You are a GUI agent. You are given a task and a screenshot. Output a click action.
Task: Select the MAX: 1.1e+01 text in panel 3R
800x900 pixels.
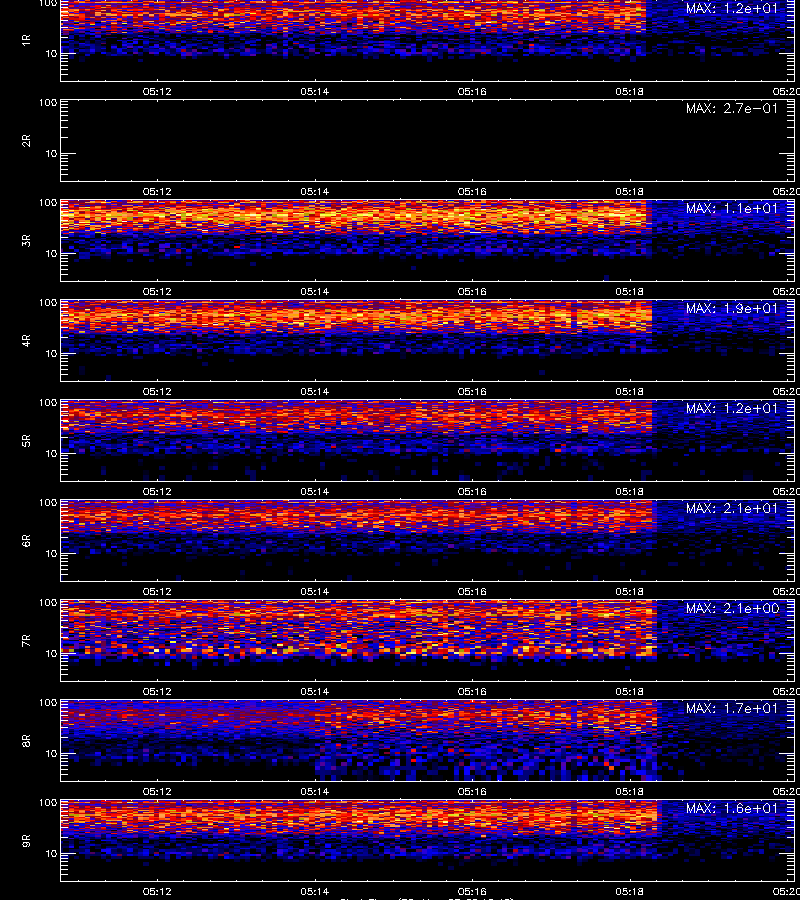click(732, 208)
